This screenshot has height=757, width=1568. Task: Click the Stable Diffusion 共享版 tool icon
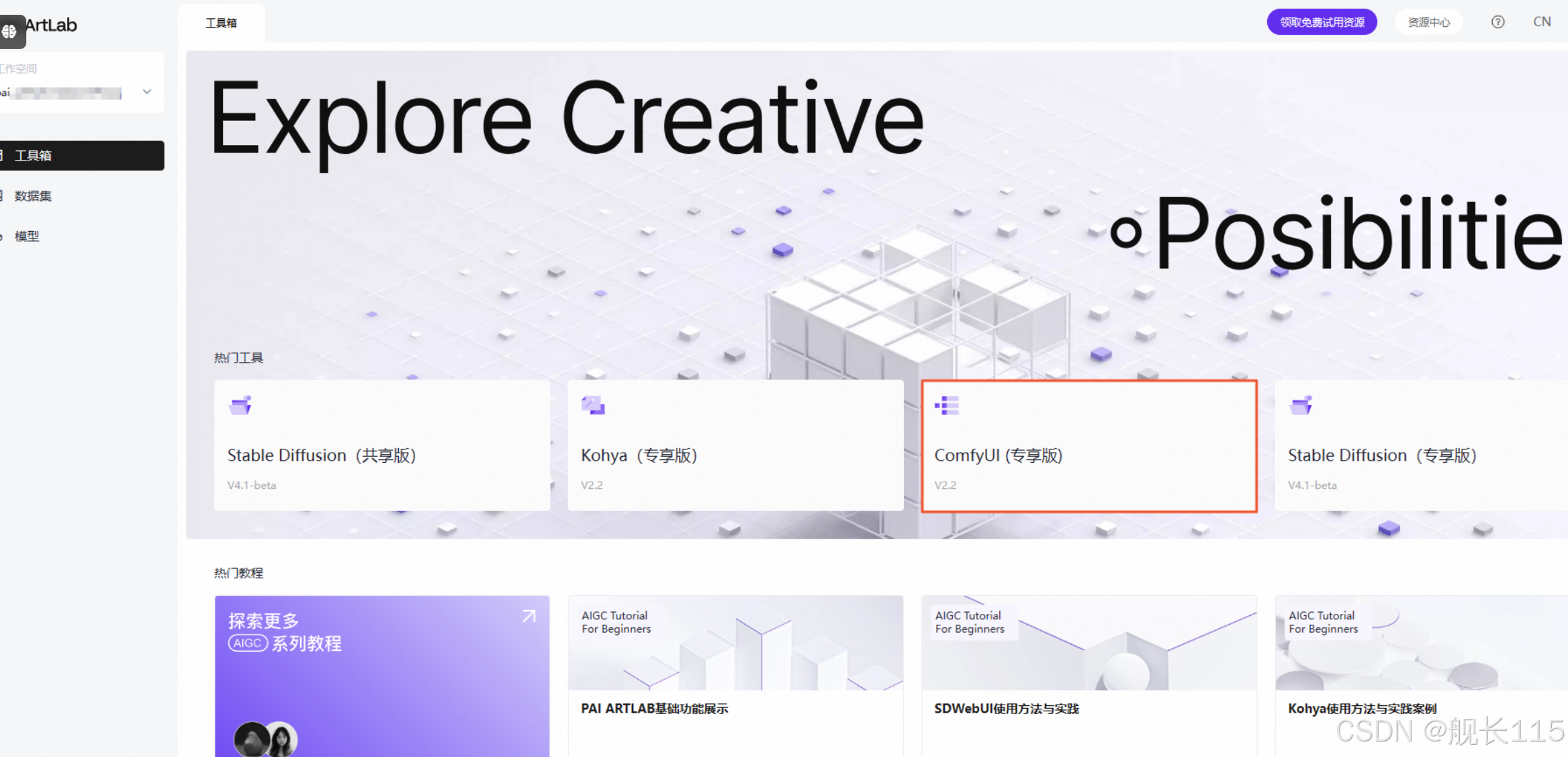(239, 405)
